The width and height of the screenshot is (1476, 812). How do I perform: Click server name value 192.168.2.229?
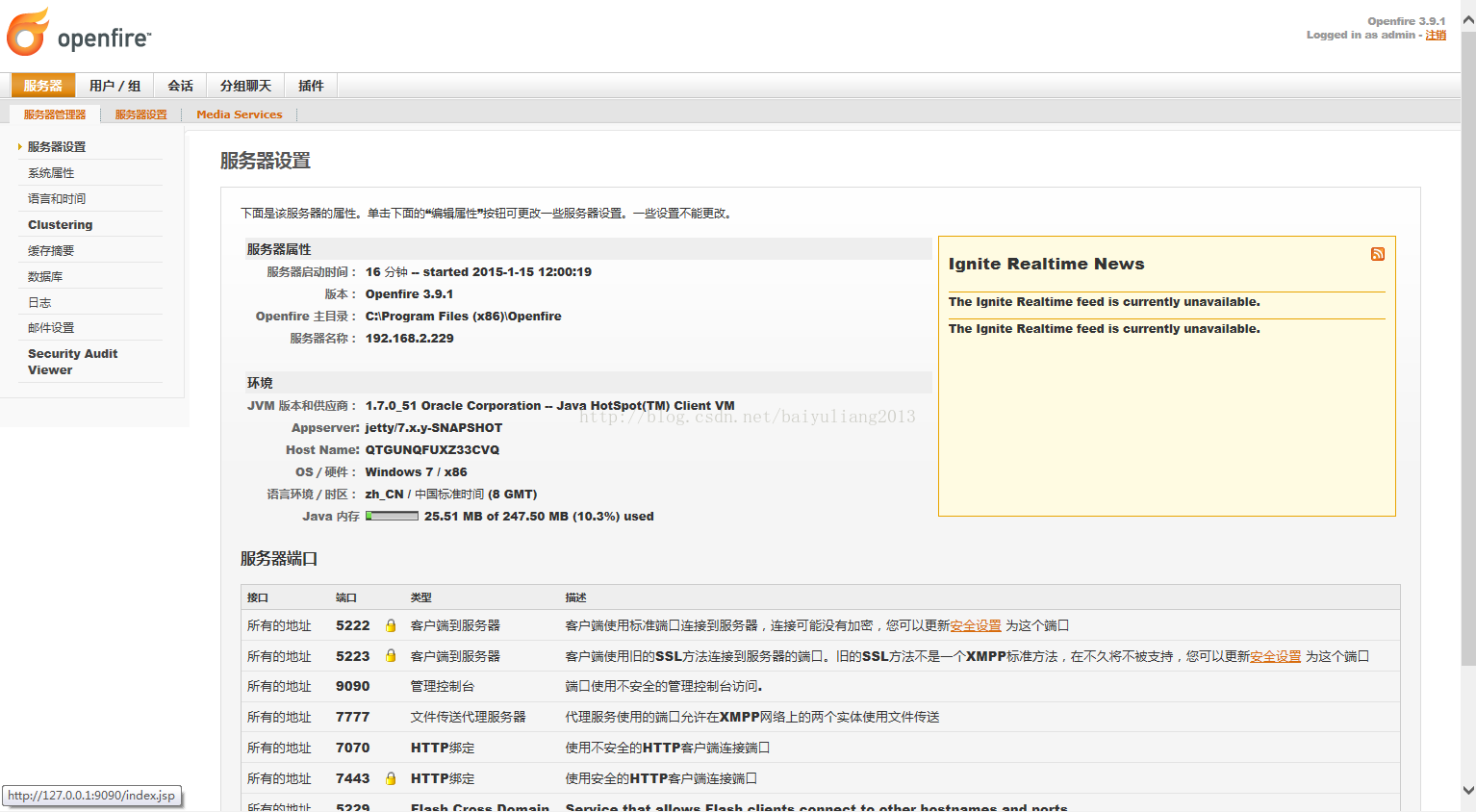pos(409,338)
